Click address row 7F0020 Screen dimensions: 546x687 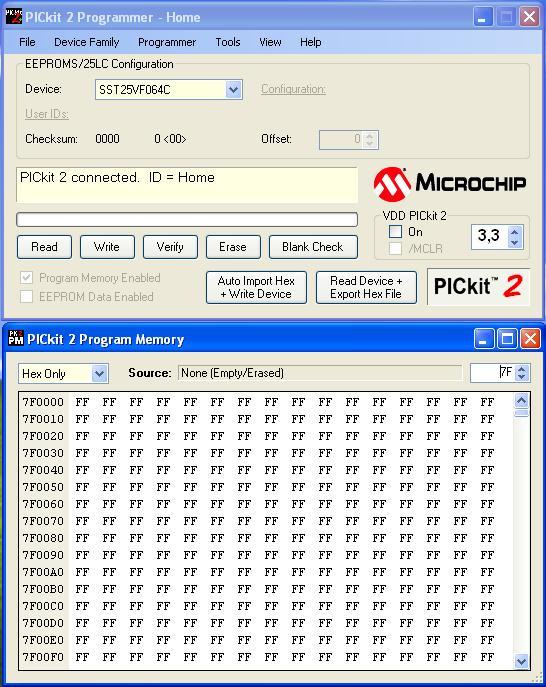[x=43, y=436]
